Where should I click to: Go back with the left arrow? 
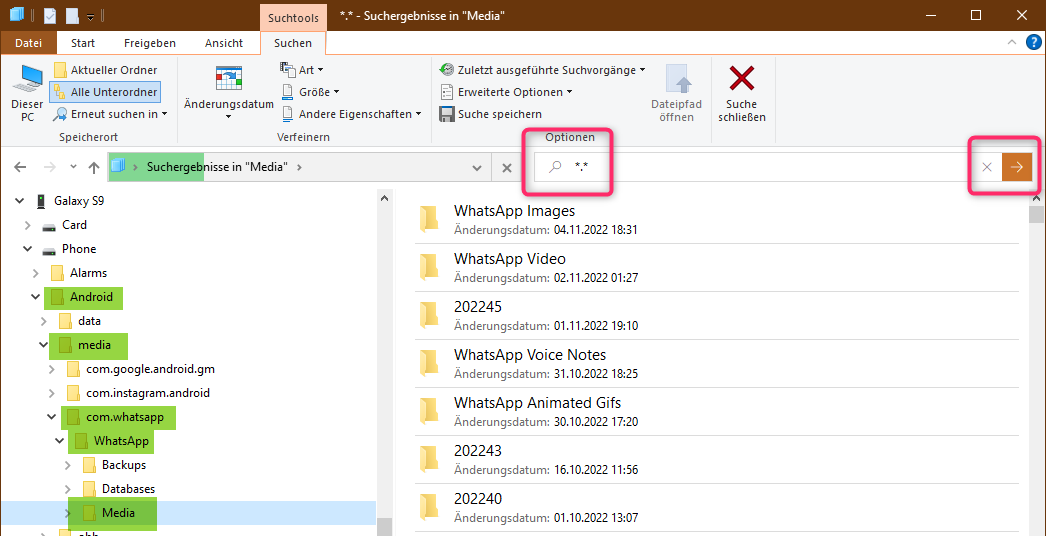coord(20,167)
